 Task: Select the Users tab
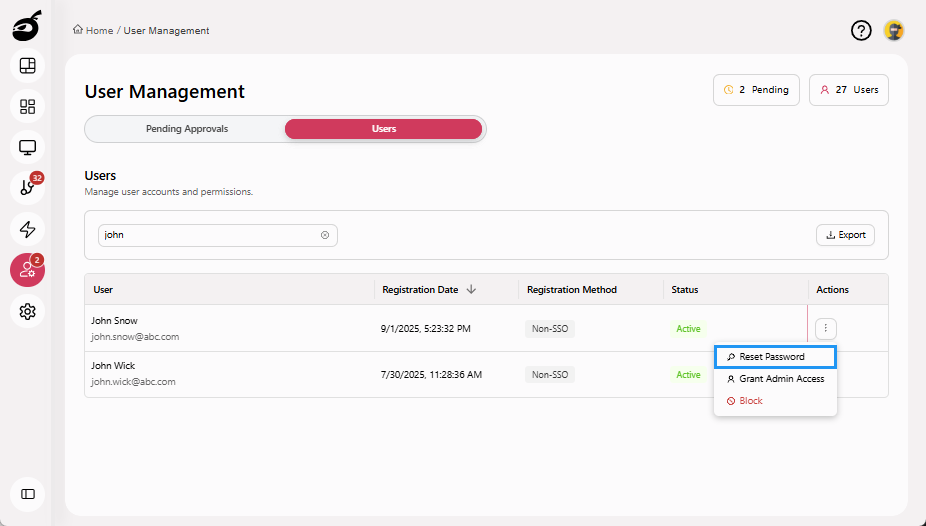384,129
